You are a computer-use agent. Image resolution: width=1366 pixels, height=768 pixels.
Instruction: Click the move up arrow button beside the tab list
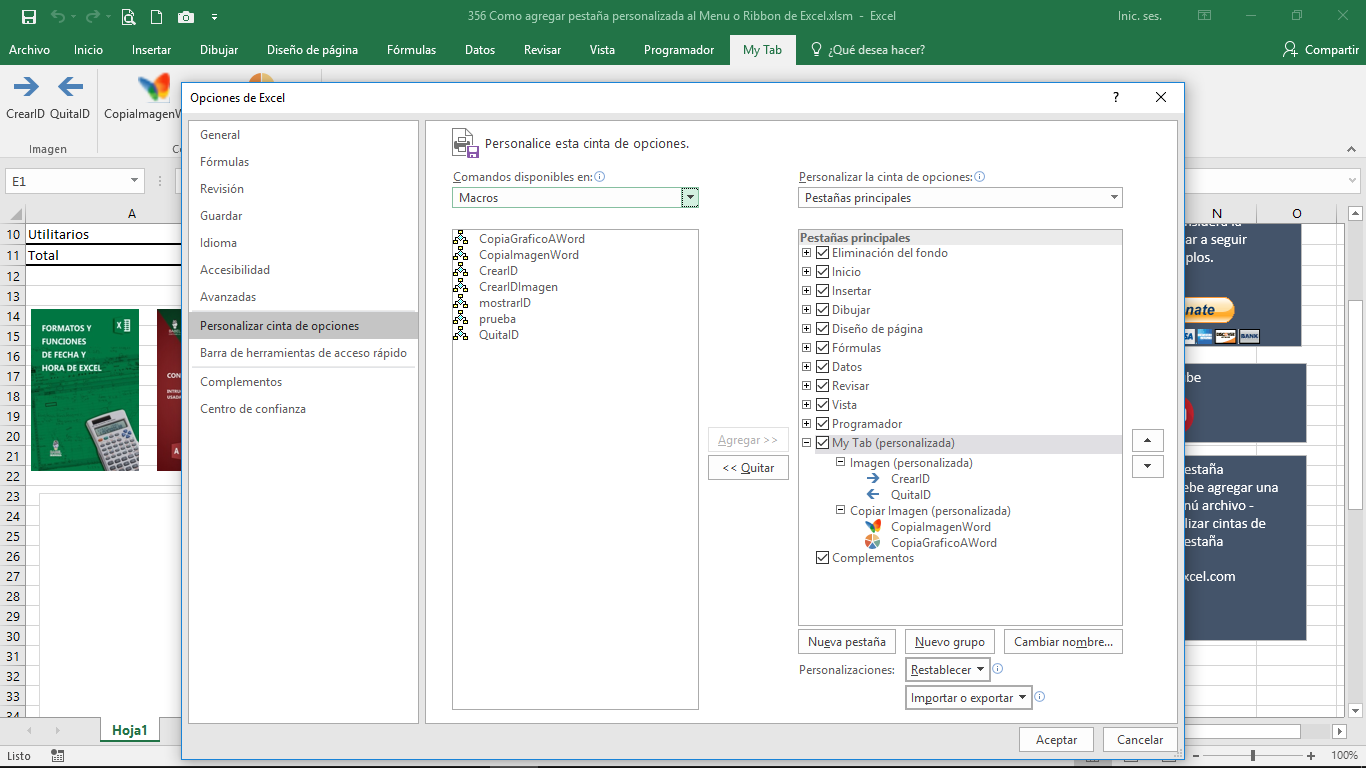[x=1147, y=441]
